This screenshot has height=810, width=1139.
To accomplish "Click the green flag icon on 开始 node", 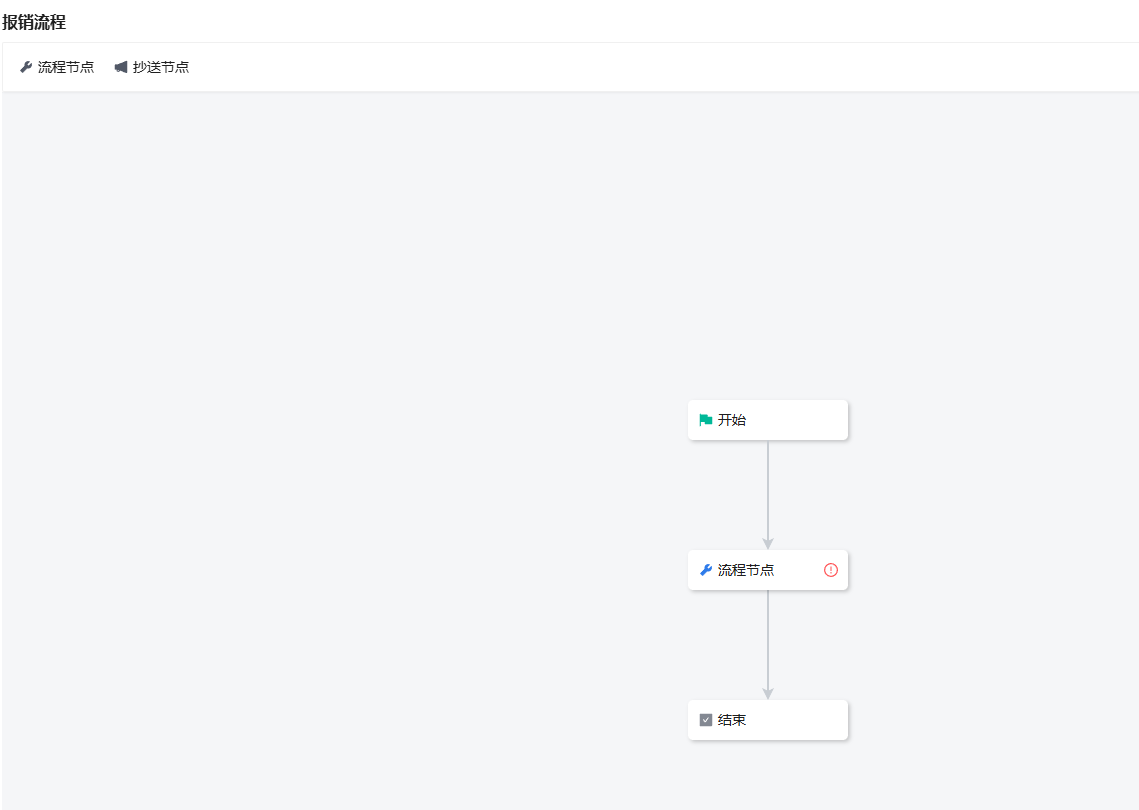I will pyautogui.click(x=706, y=420).
